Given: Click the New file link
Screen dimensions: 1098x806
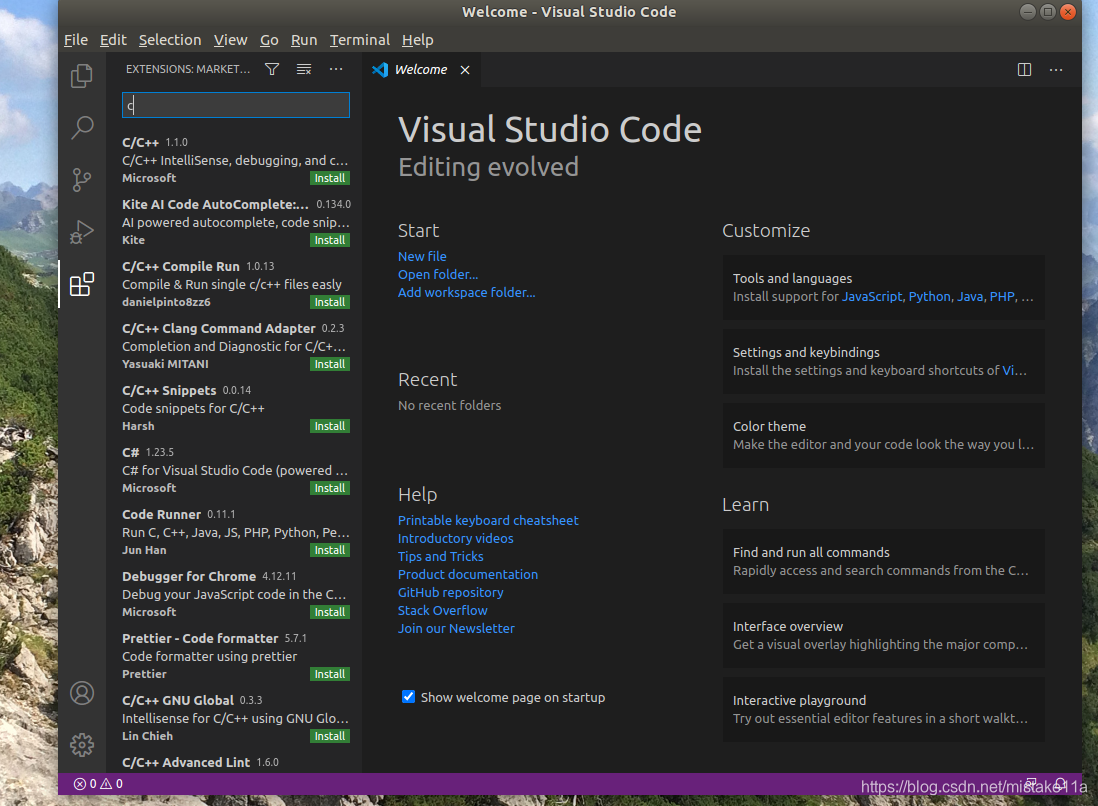Looking at the screenshot, I should [x=422, y=256].
